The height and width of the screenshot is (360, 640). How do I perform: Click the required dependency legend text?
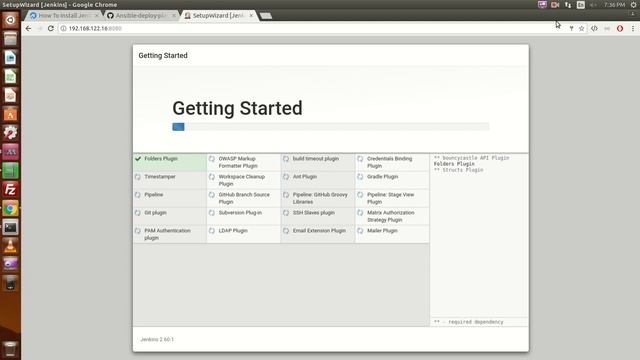coord(469,322)
